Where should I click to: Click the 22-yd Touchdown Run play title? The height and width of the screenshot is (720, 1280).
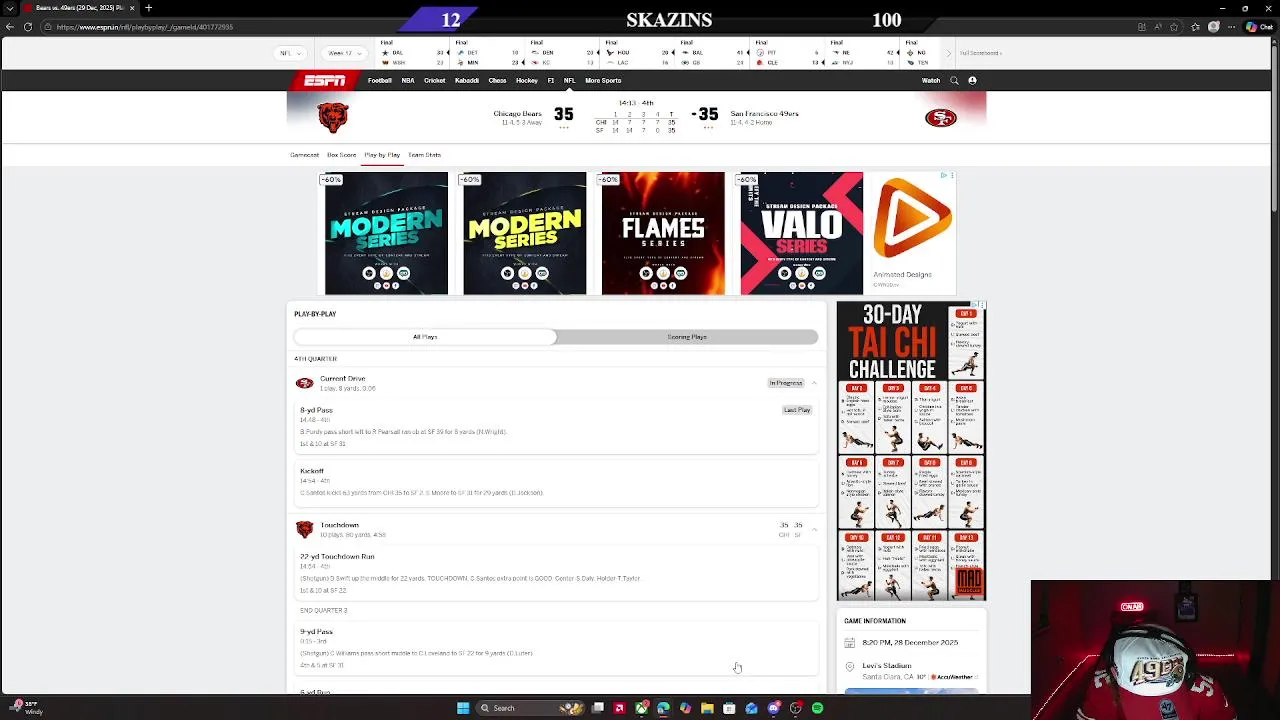pos(337,556)
